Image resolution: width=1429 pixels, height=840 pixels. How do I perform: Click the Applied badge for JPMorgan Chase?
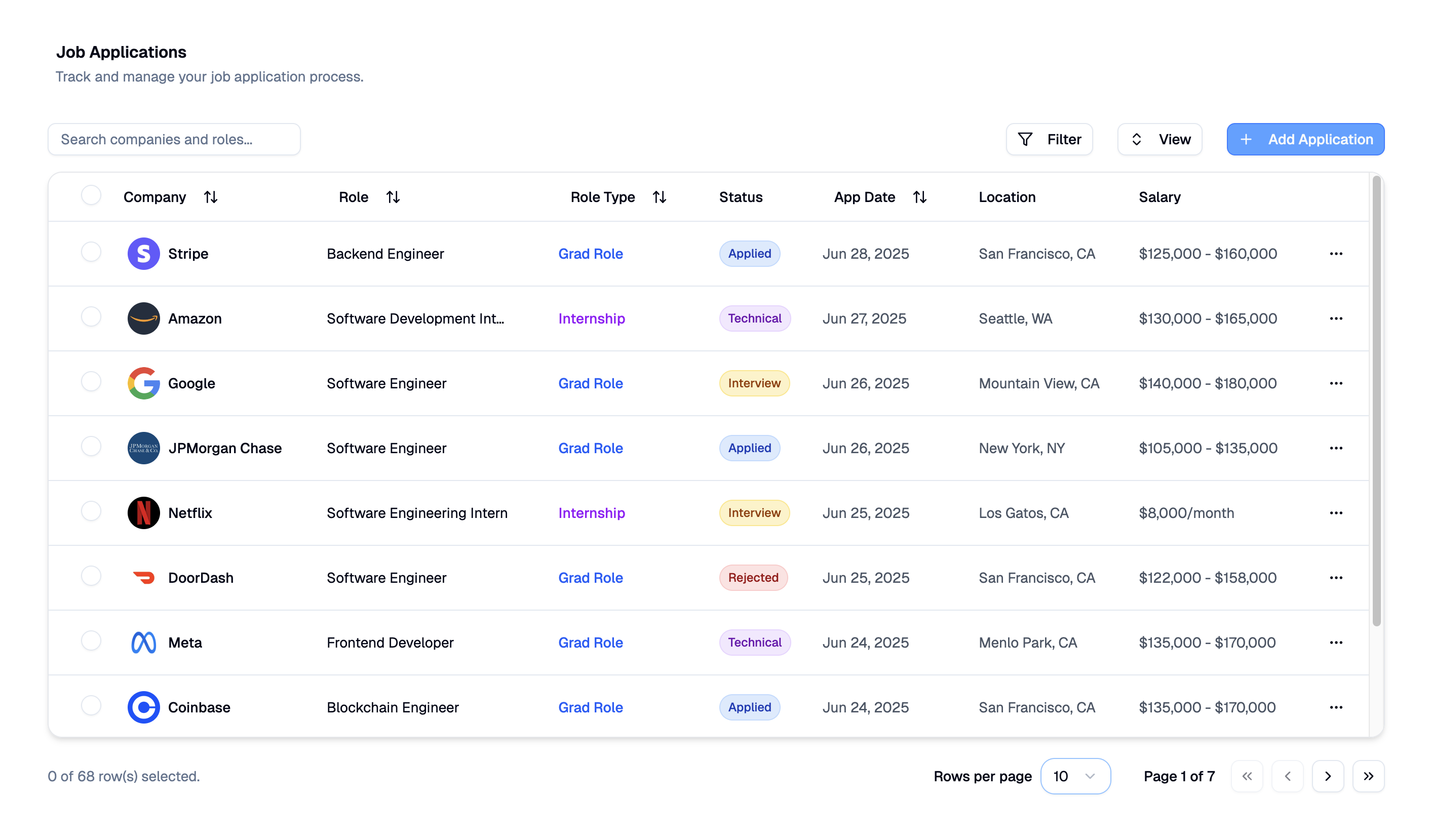pyautogui.click(x=750, y=448)
